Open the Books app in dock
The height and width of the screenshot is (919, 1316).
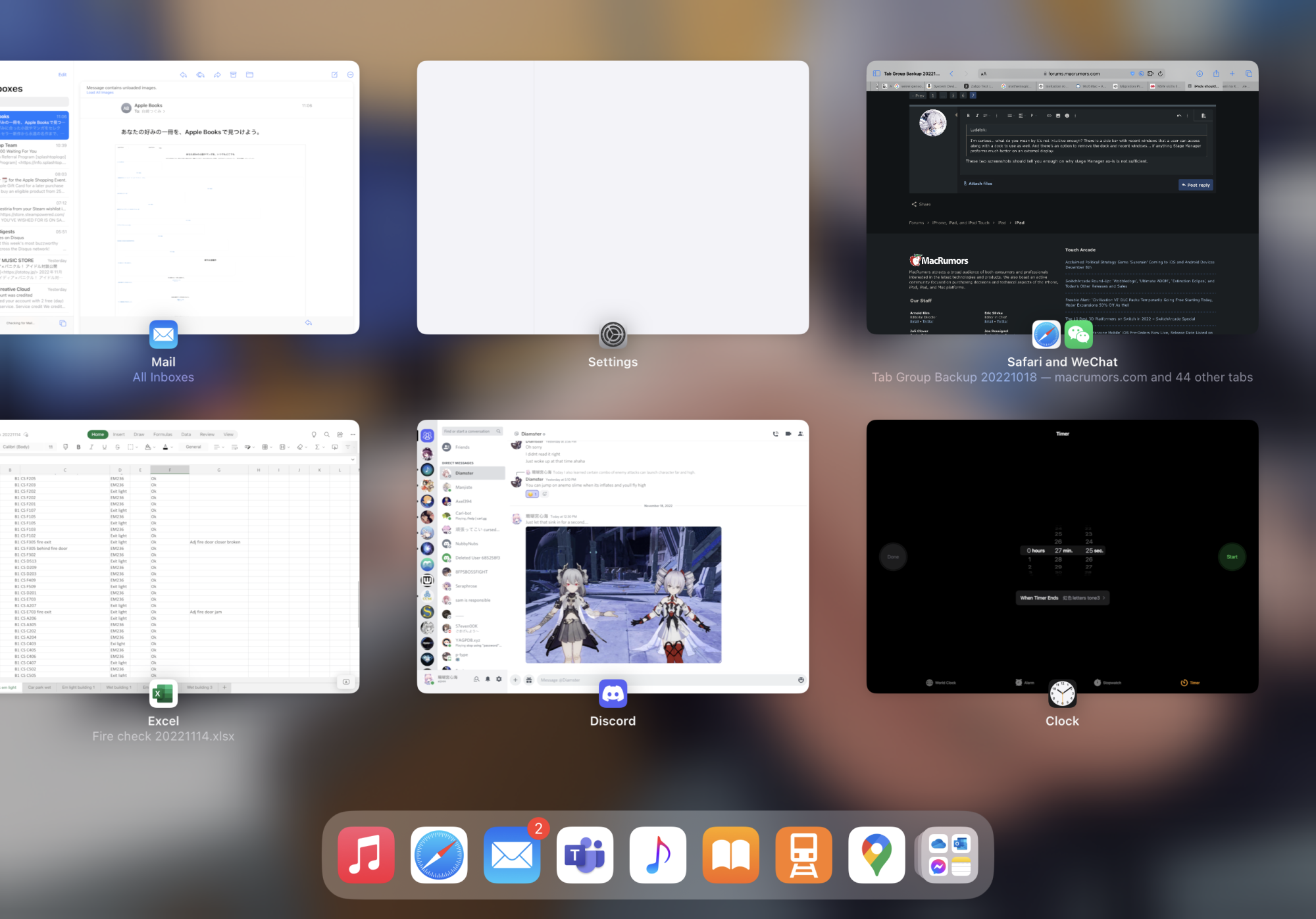730,855
